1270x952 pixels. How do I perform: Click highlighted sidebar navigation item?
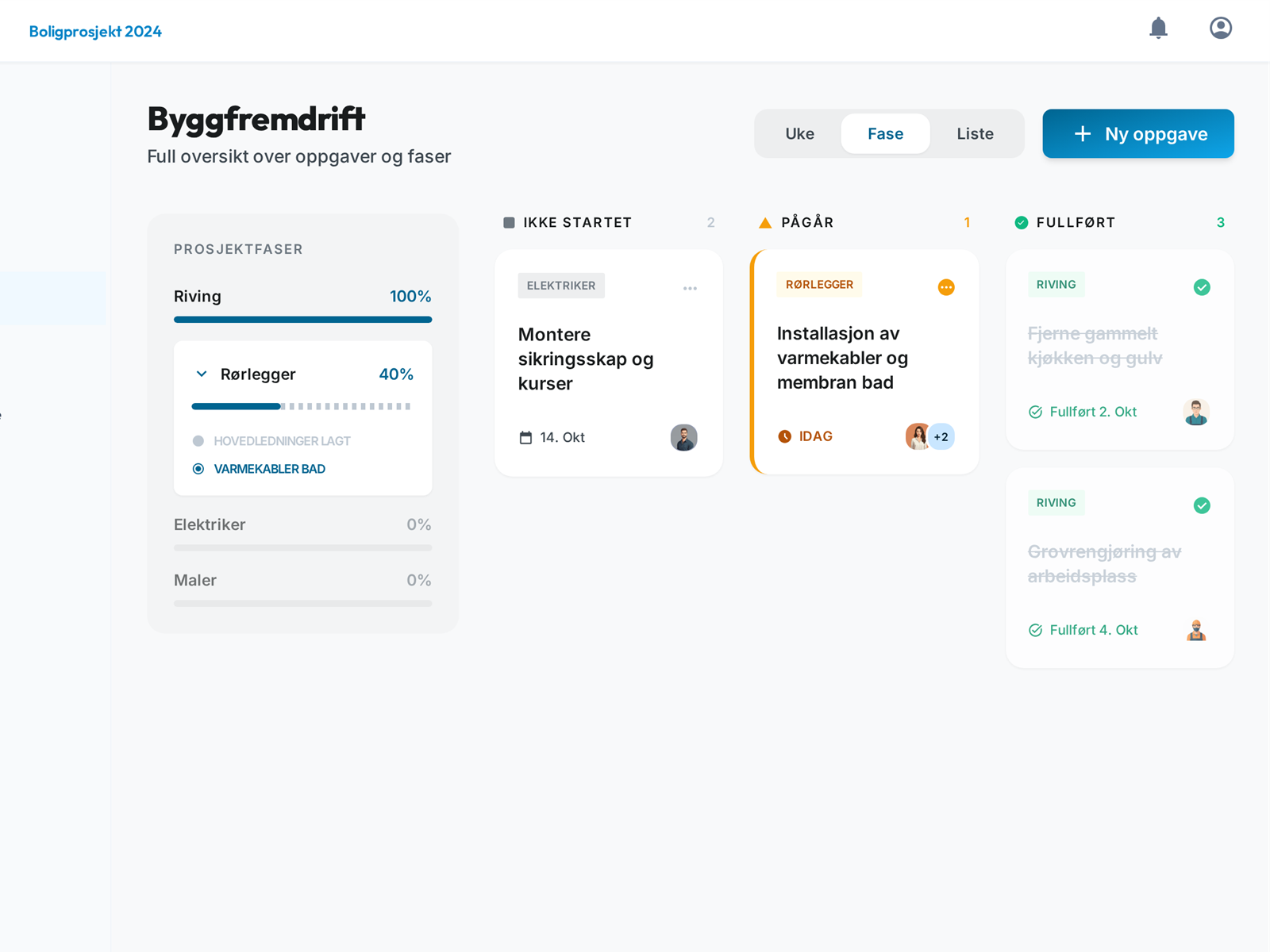[52, 298]
